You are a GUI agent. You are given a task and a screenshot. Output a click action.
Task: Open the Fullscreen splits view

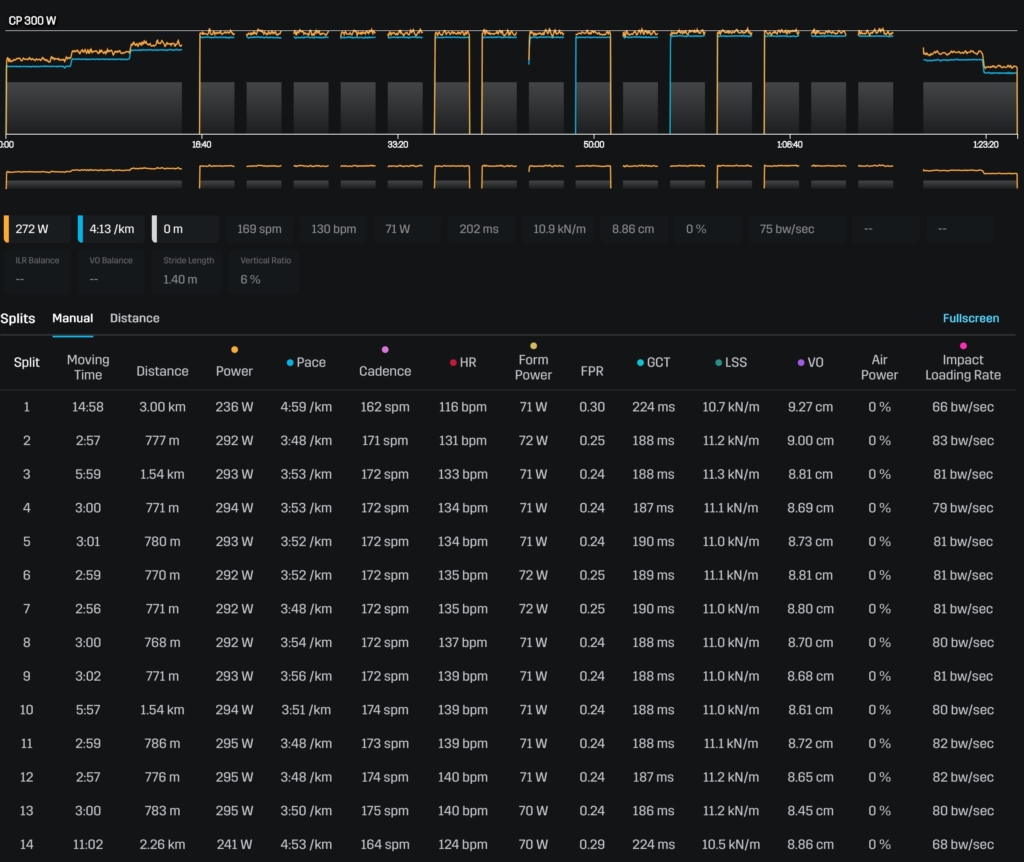coord(970,318)
